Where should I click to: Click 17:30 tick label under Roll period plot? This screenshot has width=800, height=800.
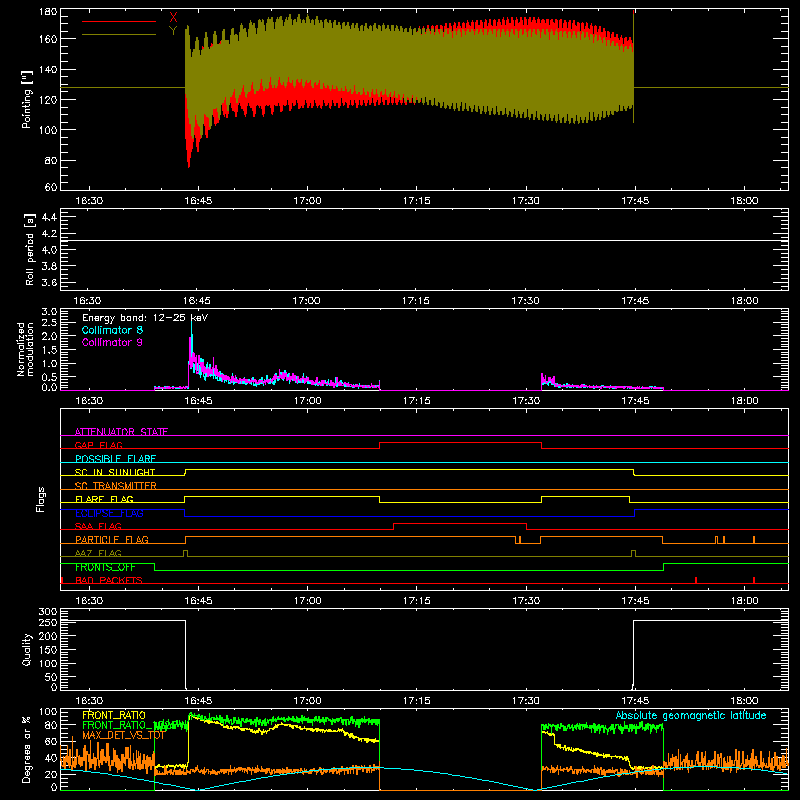[526, 301]
